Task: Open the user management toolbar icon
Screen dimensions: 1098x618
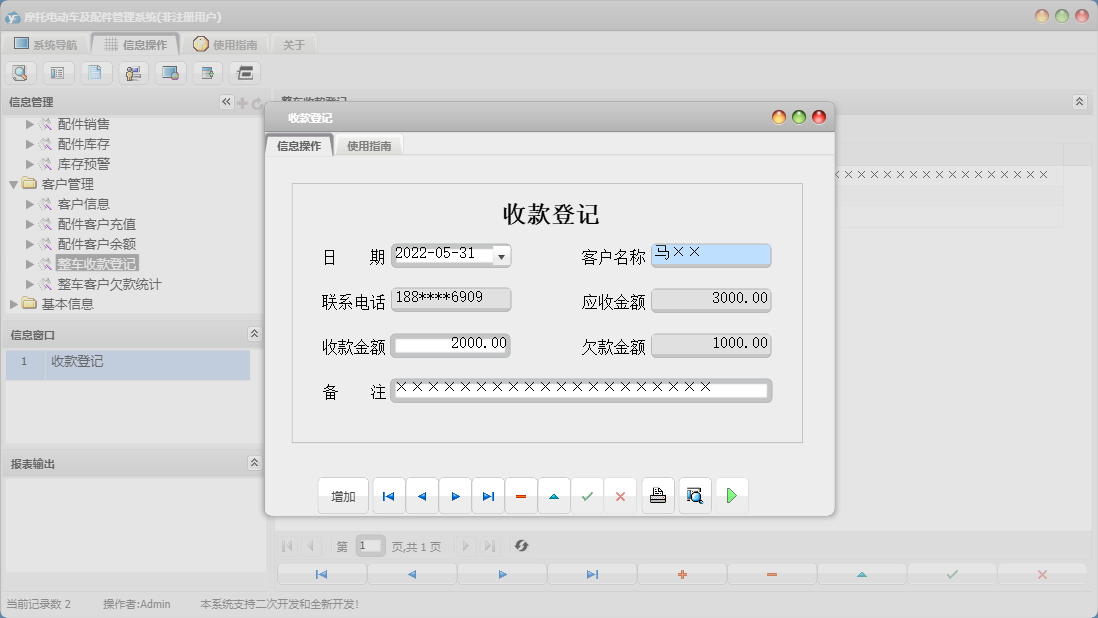Action: (131, 72)
